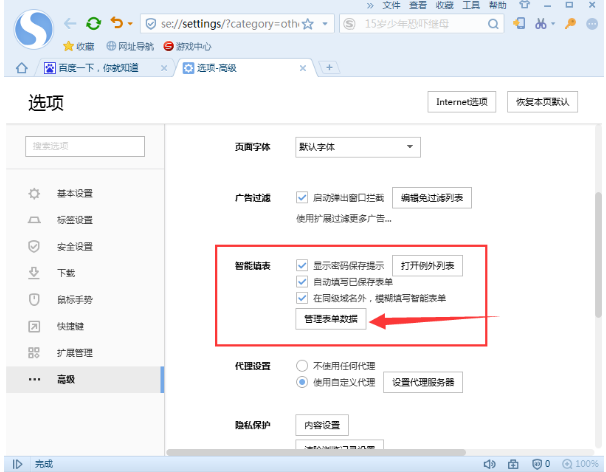Click the security shield in address bar

[151, 24]
